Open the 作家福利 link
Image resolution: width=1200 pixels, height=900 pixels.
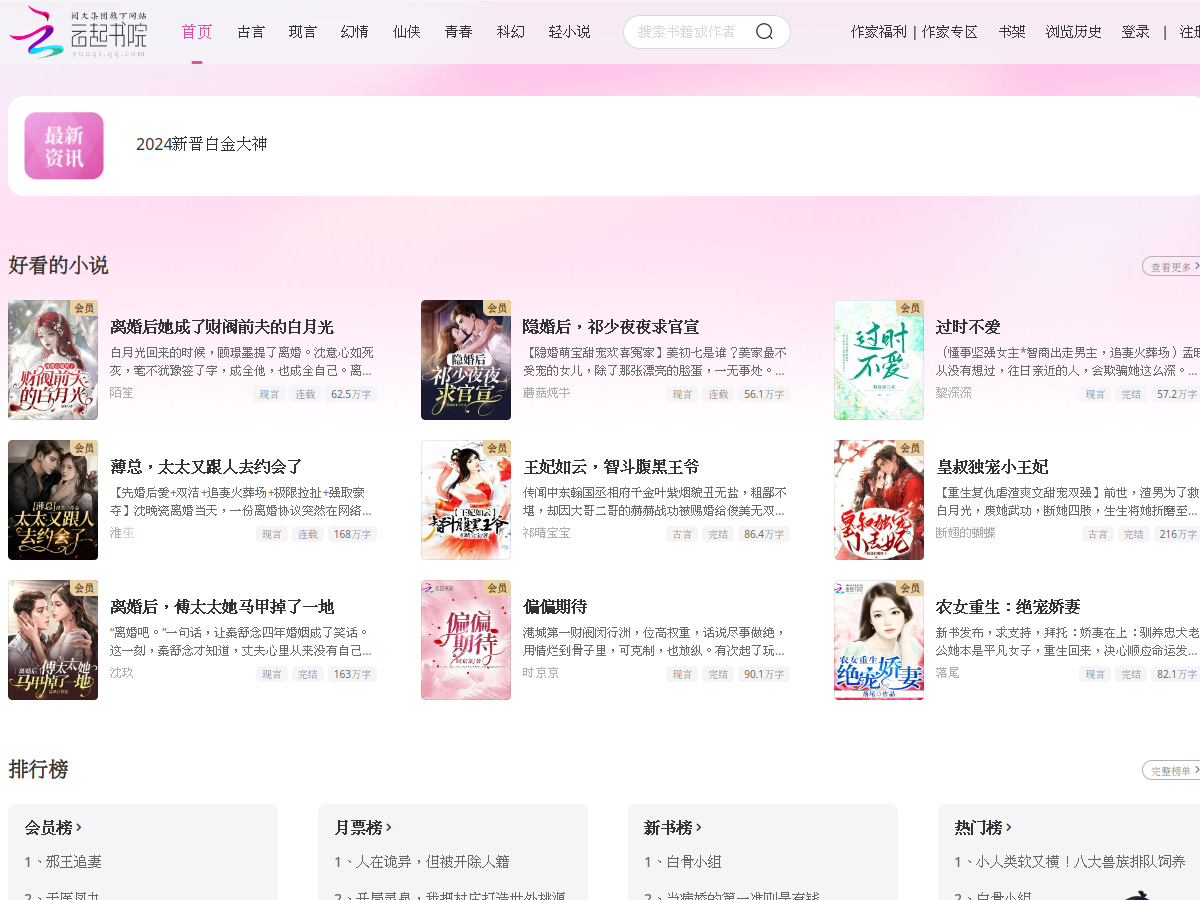point(879,32)
